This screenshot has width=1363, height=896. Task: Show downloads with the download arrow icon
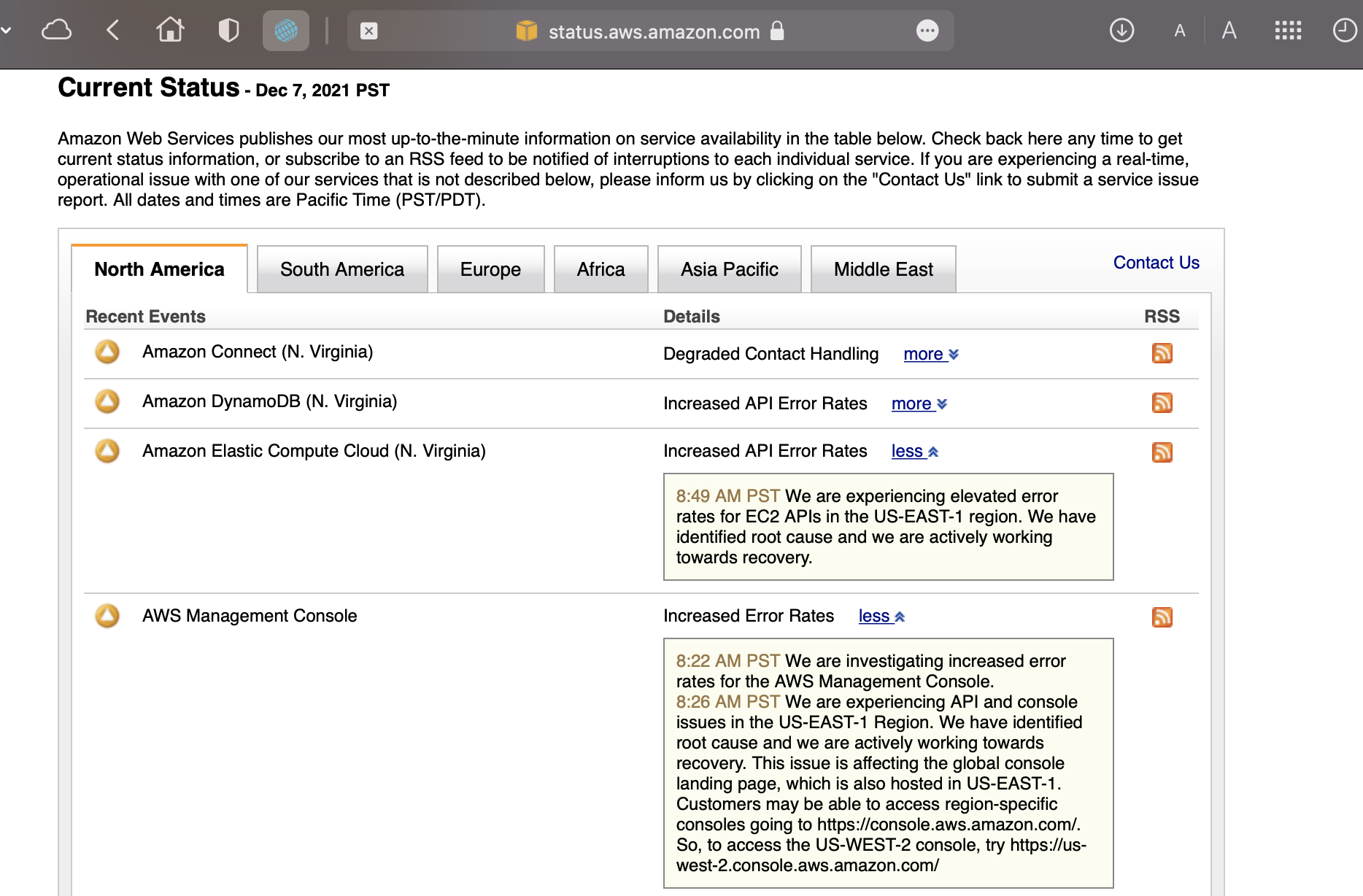point(1121,31)
